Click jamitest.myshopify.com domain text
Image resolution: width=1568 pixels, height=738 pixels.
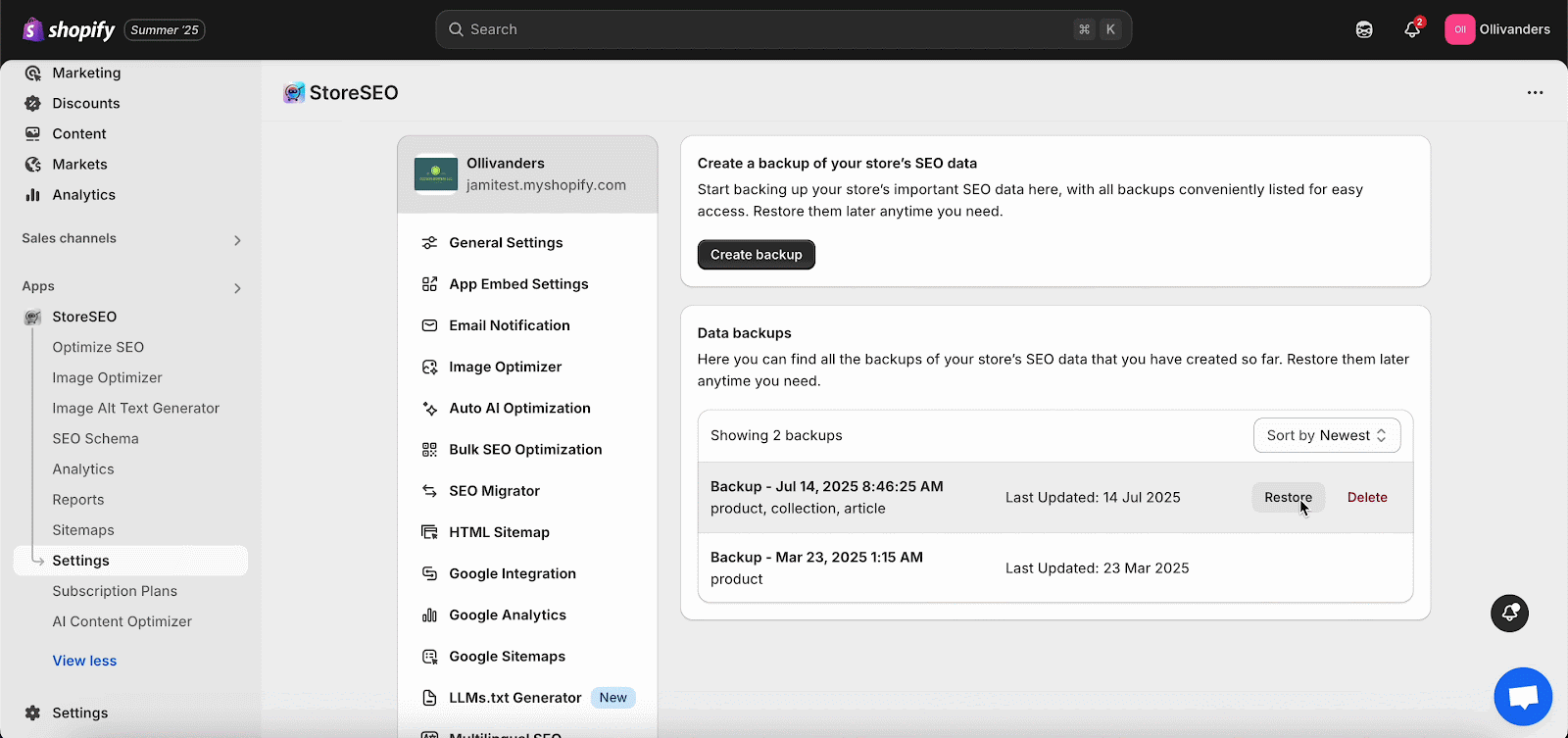pos(546,184)
